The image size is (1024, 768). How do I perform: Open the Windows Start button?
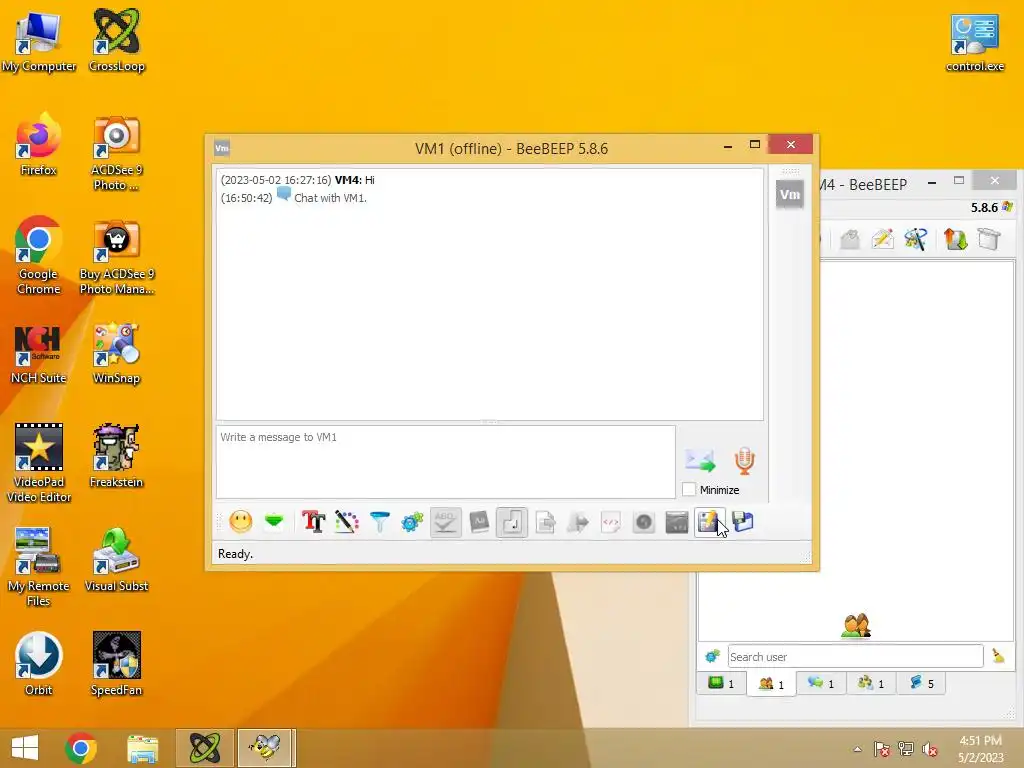(x=25, y=748)
